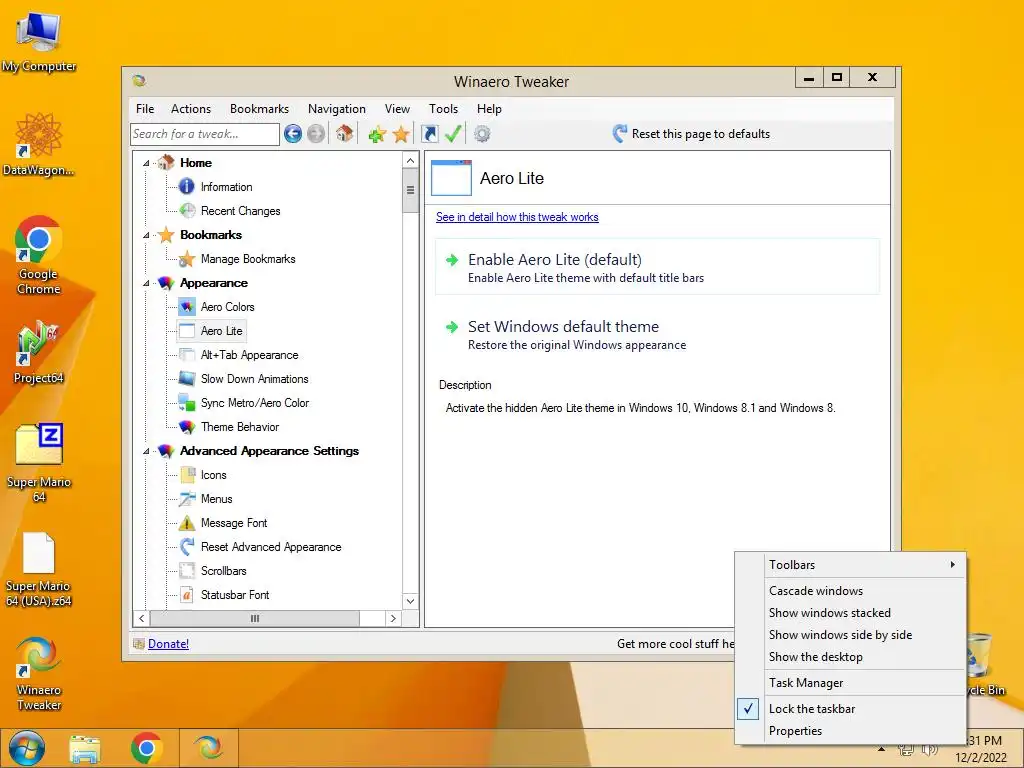Click the Theme Behavior icon
Viewport: 1024px width, 768px height.
coord(187,426)
